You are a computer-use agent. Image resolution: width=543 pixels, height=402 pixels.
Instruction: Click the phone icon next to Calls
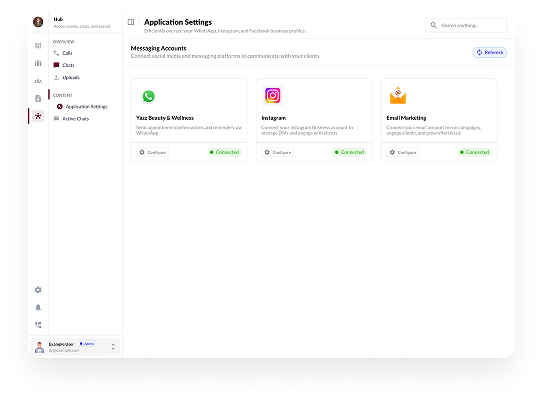pos(56,53)
